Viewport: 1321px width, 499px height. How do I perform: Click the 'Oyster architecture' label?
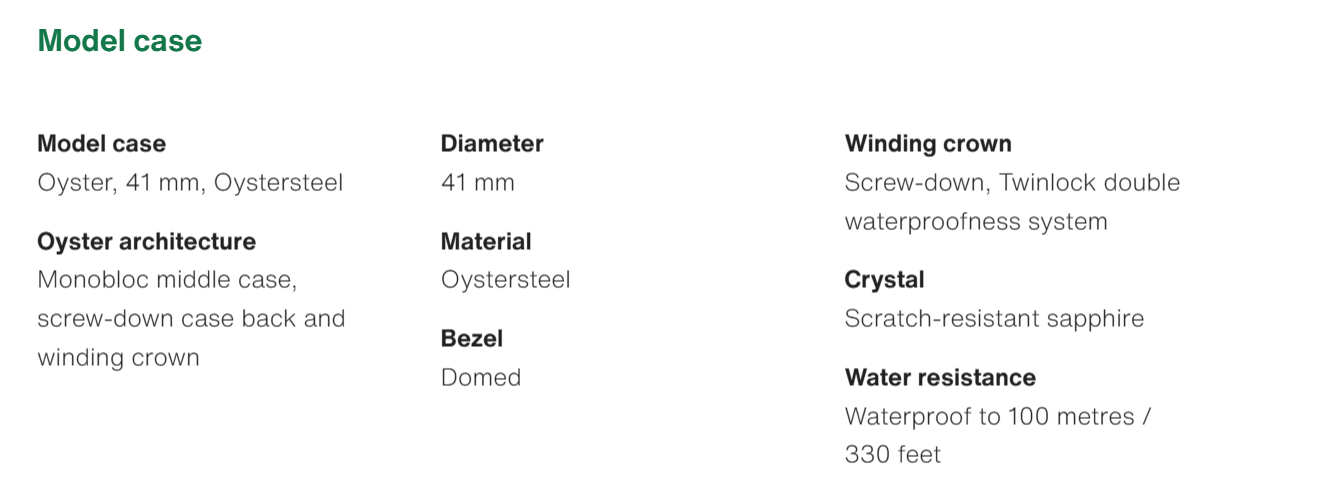(x=146, y=242)
